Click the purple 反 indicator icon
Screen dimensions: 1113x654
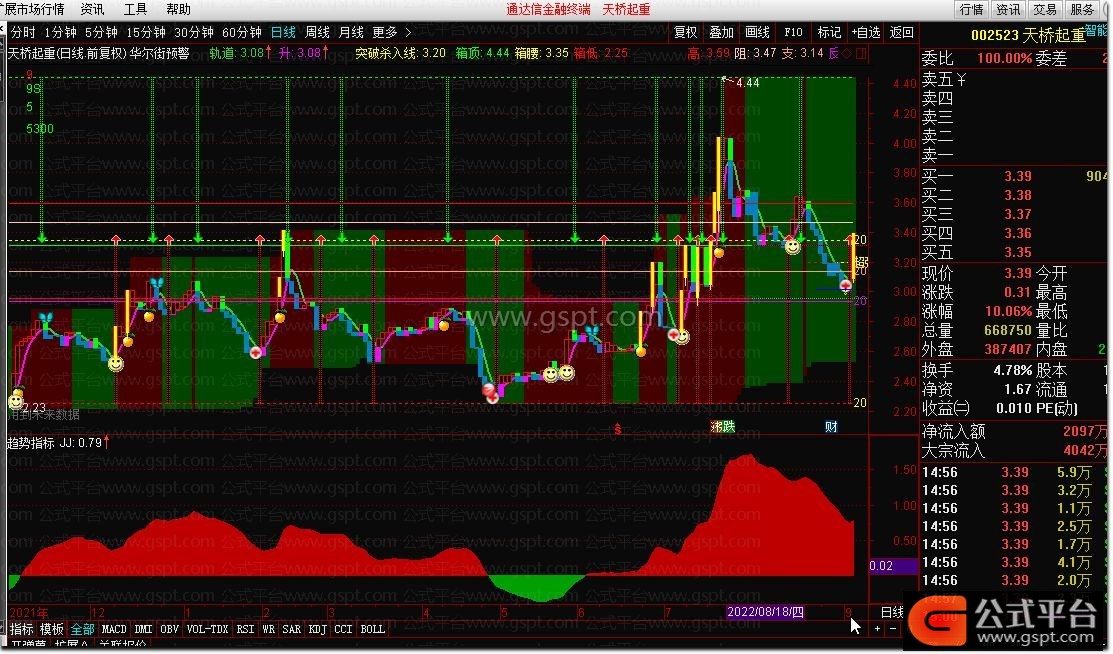pyautogui.click(x=833, y=53)
